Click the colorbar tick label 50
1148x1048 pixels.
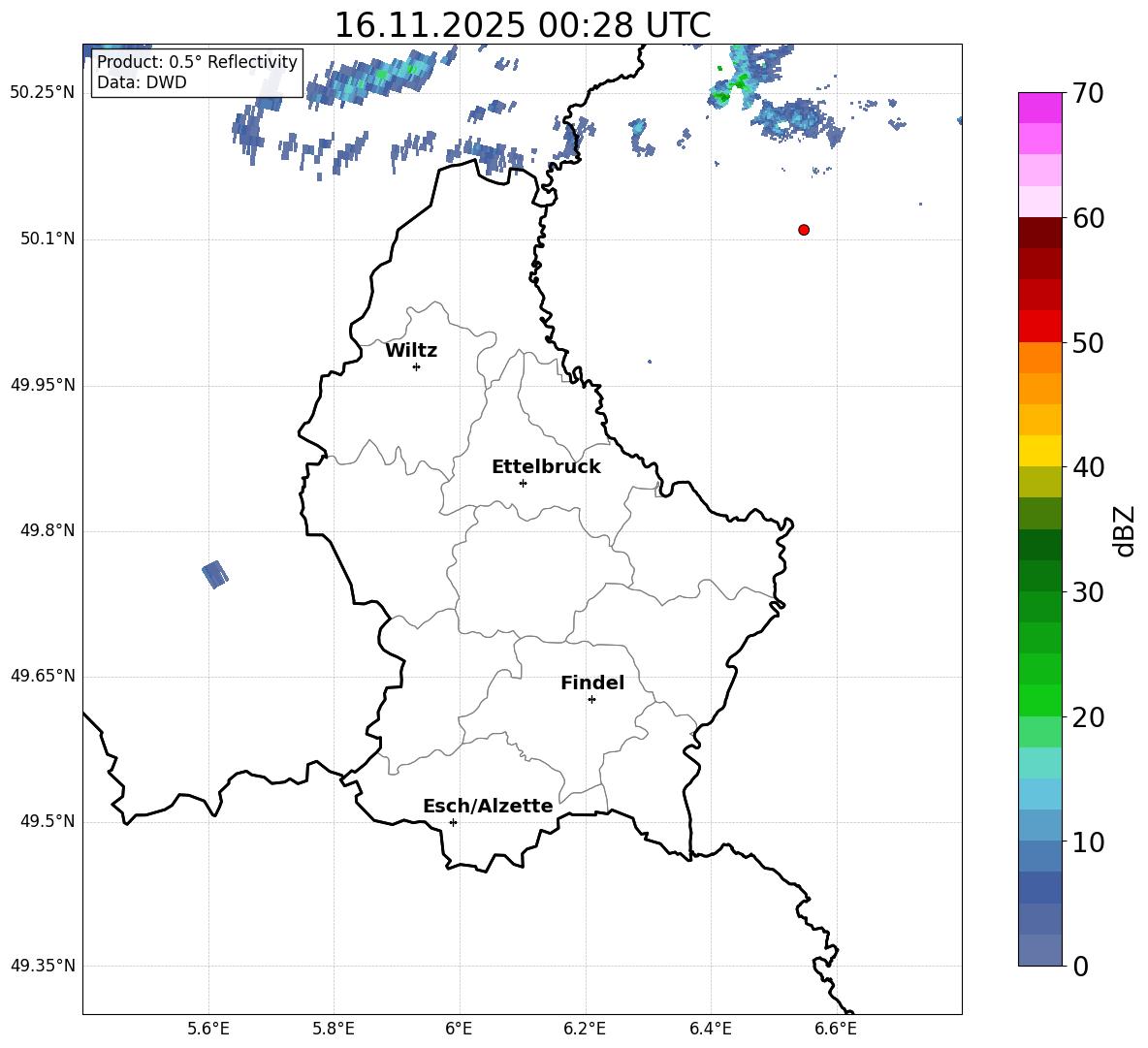point(1088,343)
